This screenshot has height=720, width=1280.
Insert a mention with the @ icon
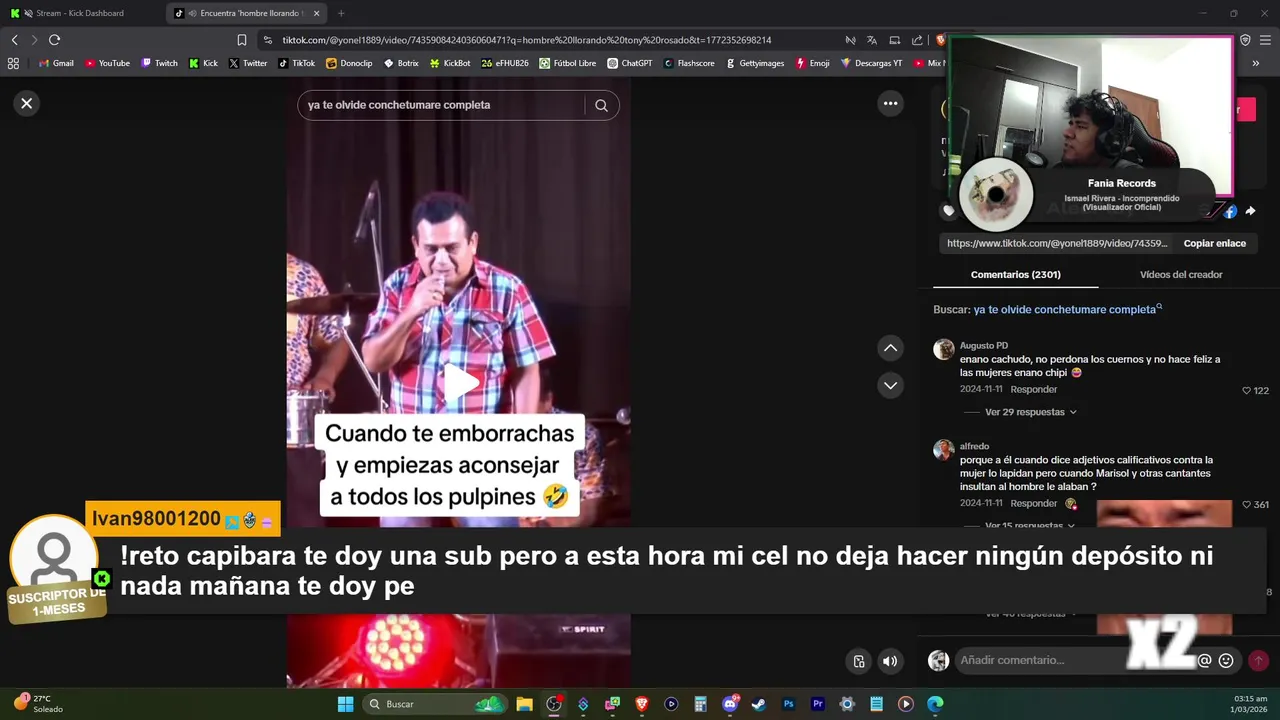pyautogui.click(x=1204, y=660)
